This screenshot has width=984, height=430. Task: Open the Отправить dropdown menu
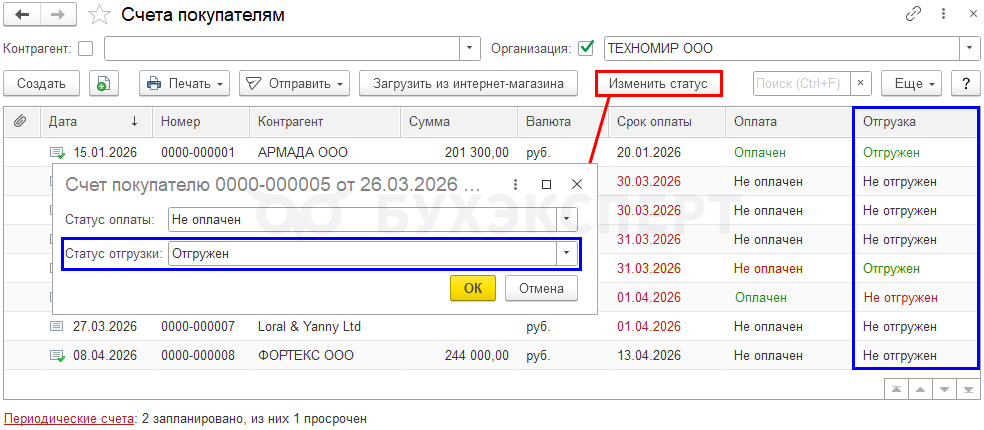click(x=294, y=83)
